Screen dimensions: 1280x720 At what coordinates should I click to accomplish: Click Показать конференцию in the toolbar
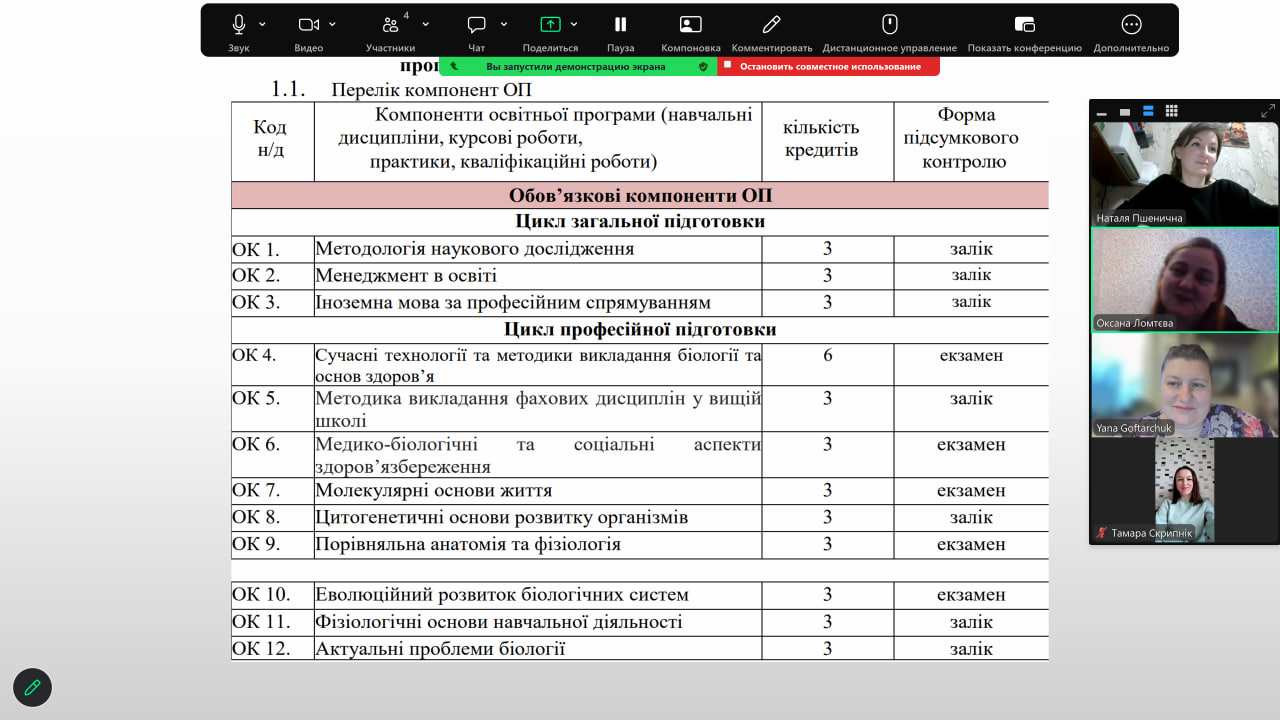point(1024,25)
